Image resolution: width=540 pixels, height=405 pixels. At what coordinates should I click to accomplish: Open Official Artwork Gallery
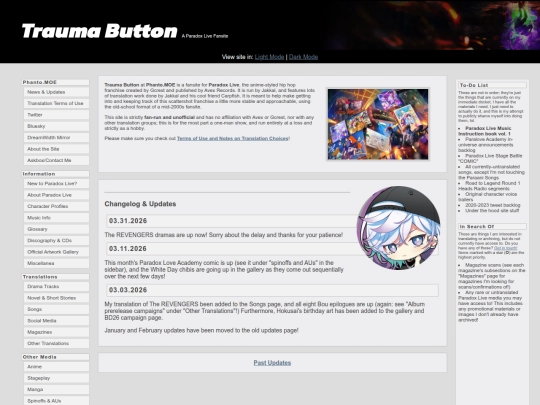pyautogui.click(x=56, y=252)
